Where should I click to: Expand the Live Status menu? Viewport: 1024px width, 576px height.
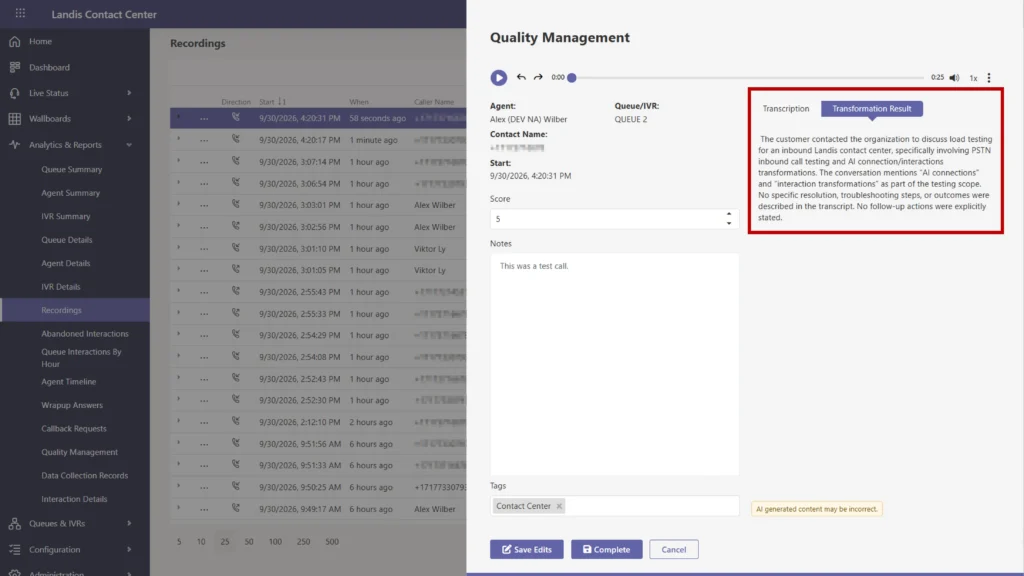point(129,93)
